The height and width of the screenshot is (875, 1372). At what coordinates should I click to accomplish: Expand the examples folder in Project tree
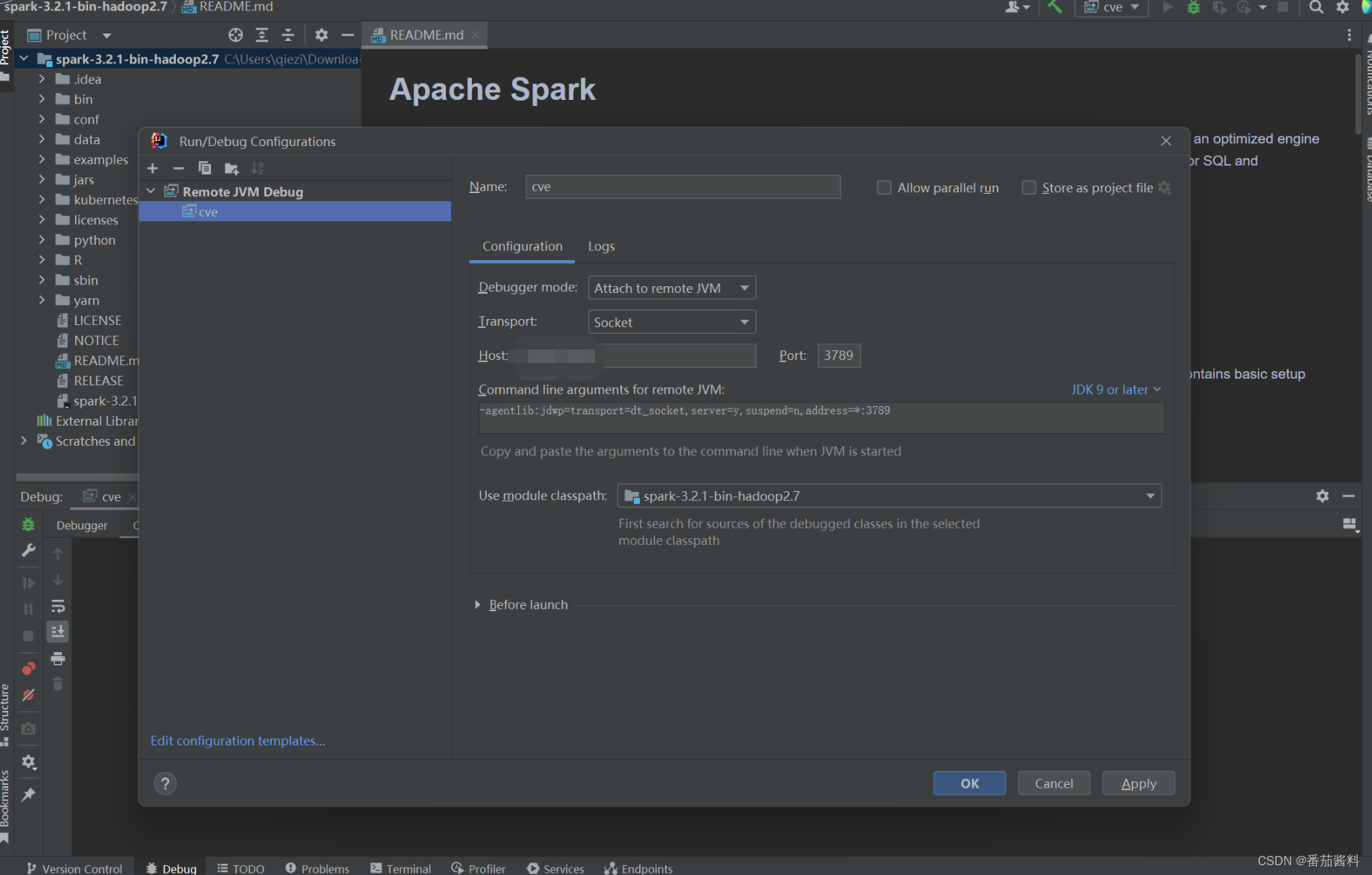tap(42, 159)
